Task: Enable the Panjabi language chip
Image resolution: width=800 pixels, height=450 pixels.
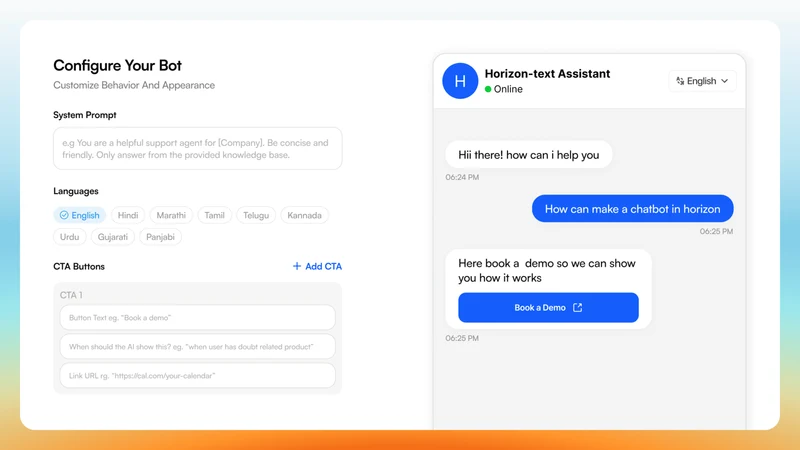Action: [x=160, y=237]
